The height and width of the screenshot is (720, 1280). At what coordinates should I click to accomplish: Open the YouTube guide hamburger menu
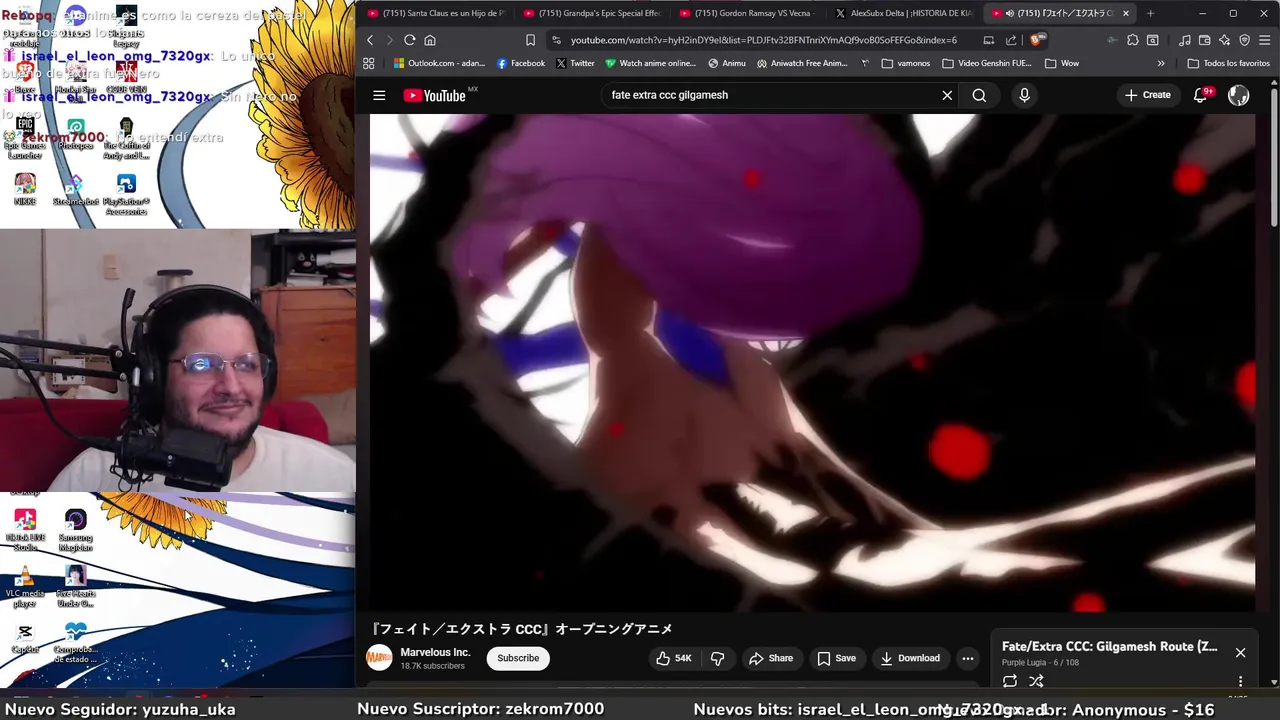click(x=379, y=95)
